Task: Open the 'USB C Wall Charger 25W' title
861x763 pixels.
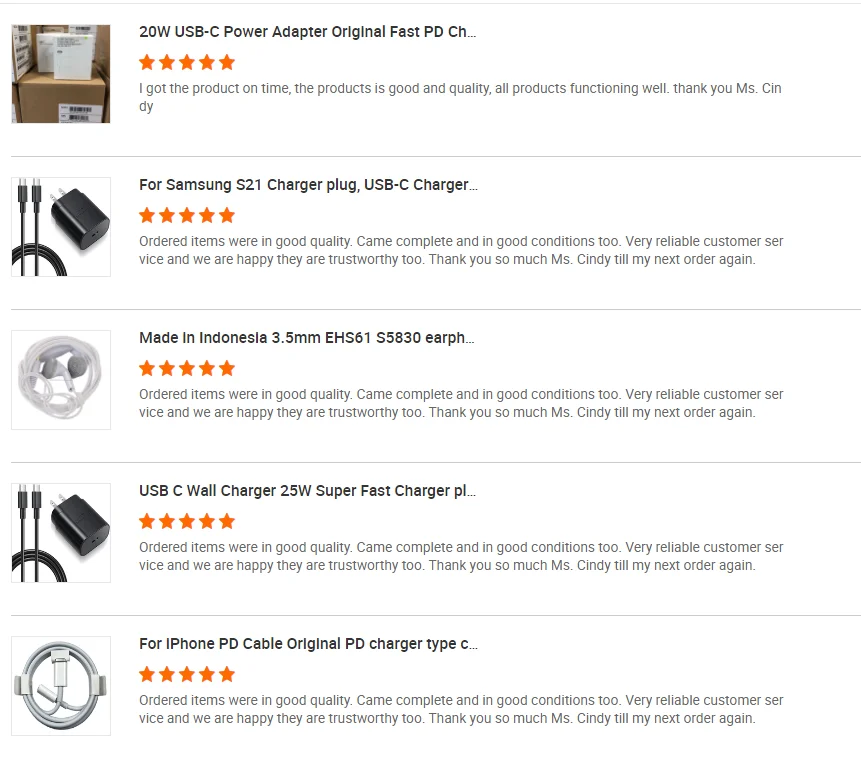Action: point(308,491)
